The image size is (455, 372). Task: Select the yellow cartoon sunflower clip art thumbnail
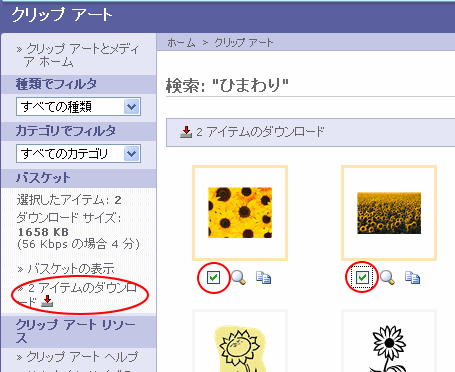click(240, 341)
